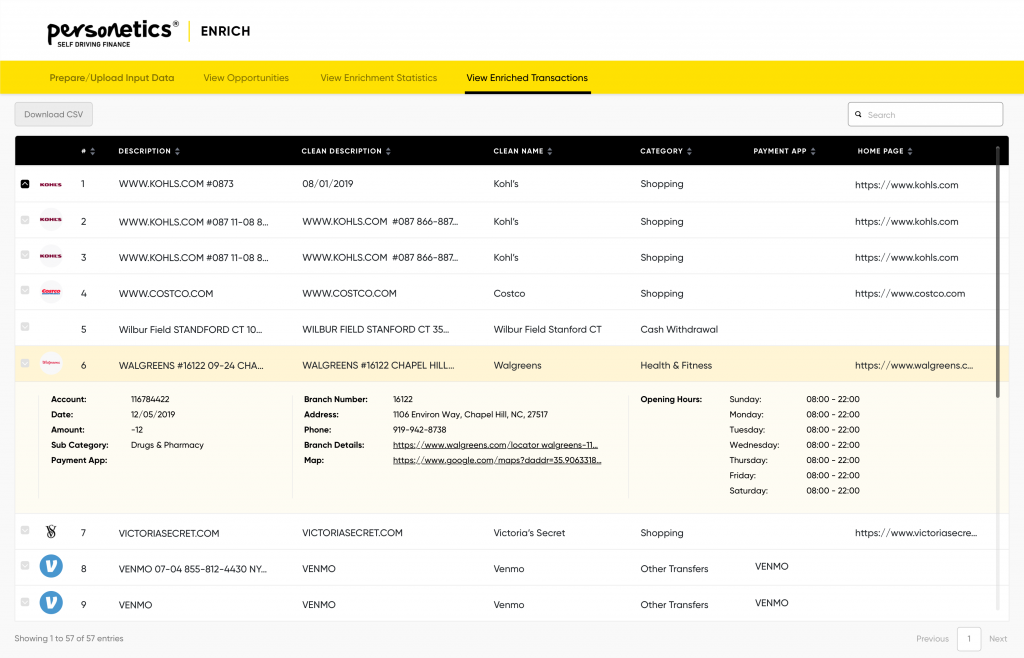The height and width of the screenshot is (658, 1024).
Task: Toggle checkbox for Wilbur Field row 5
Action: [25, 326]
